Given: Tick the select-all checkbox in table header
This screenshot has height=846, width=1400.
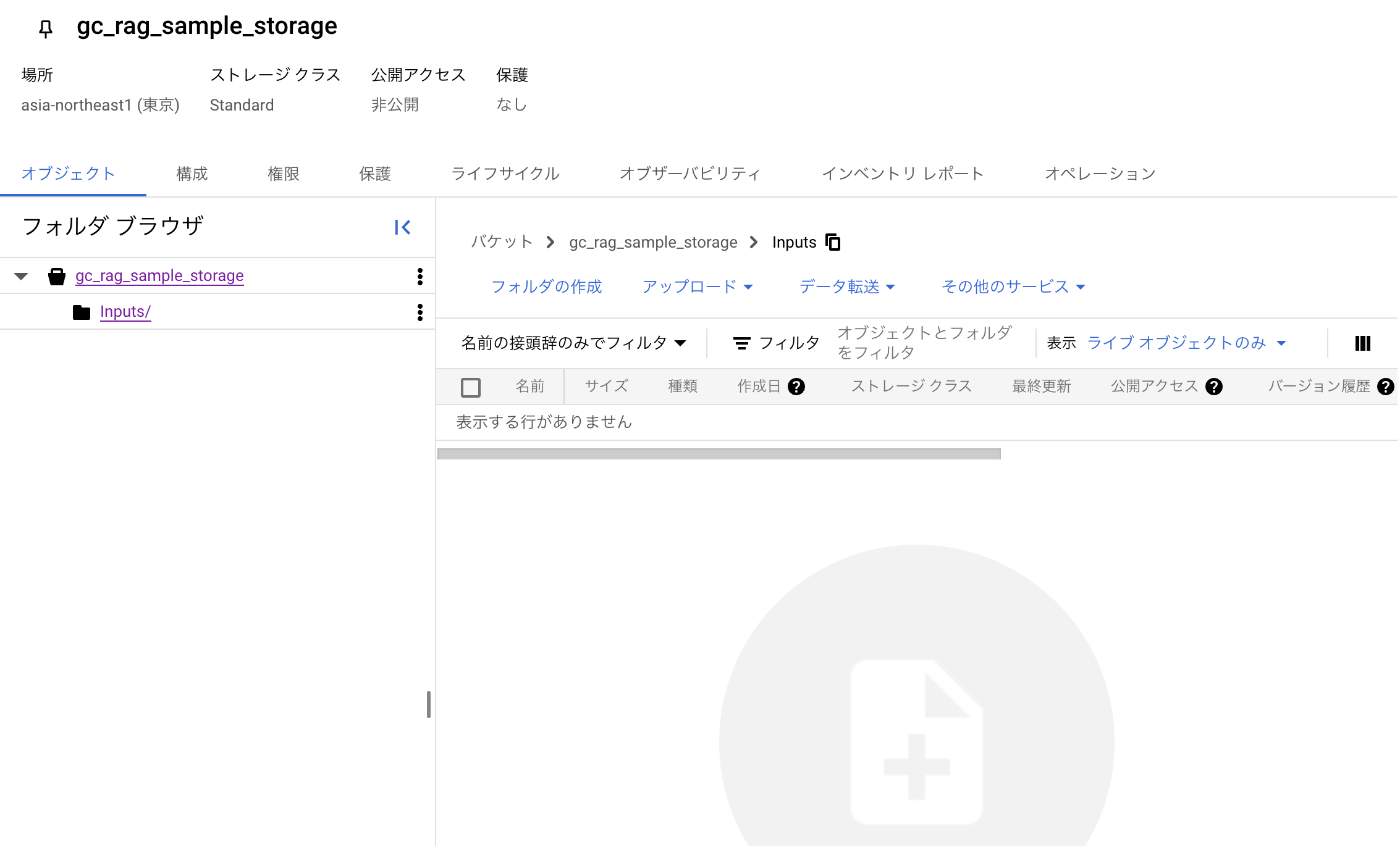Looking at the screenshot, I should 471,388.
